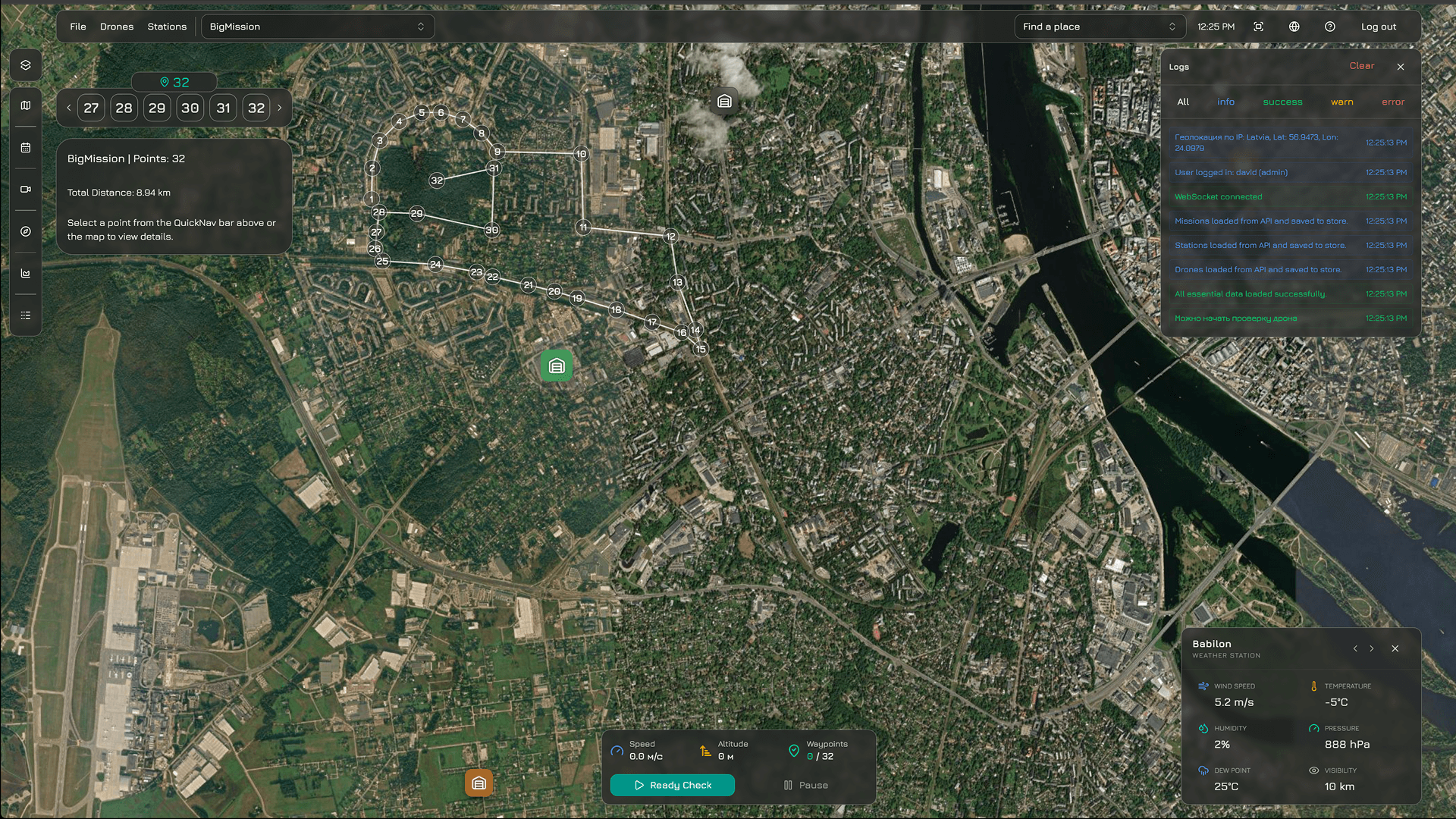
Task: Open the chart analytics sidebar icon
Action: point(26,273)
